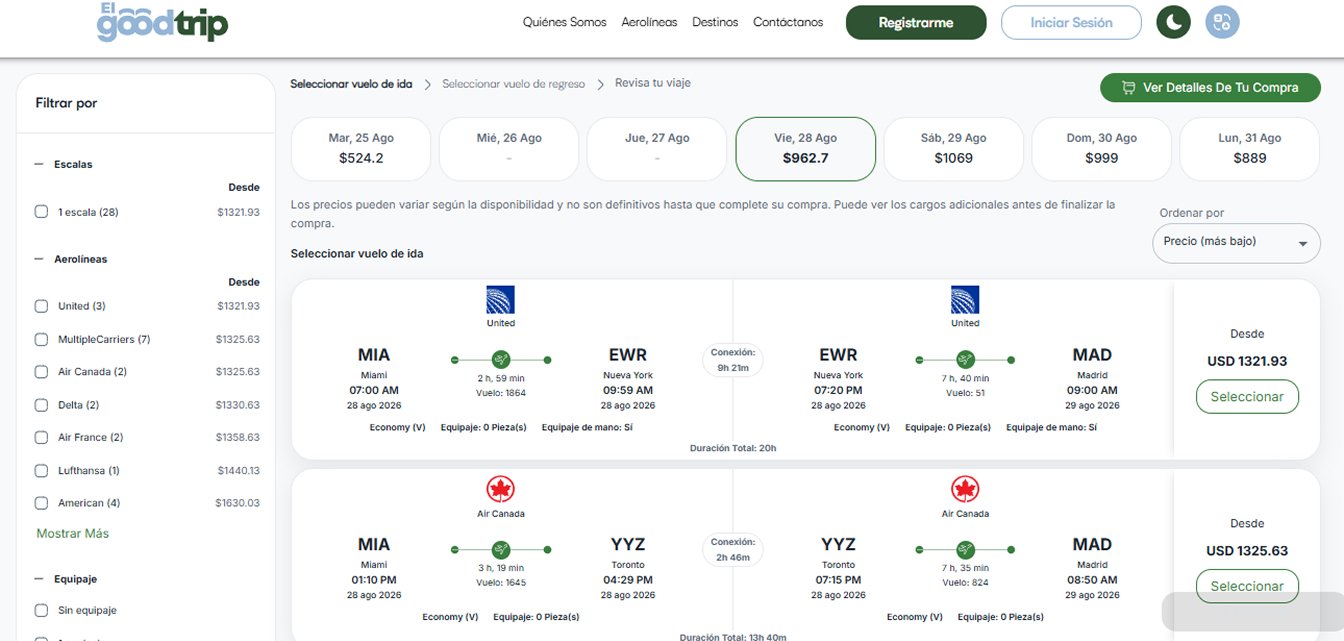This screenshot has width=1344, height=641.
Task: Select the Mié, 26 Ago date tab
Action: [509, 149]
